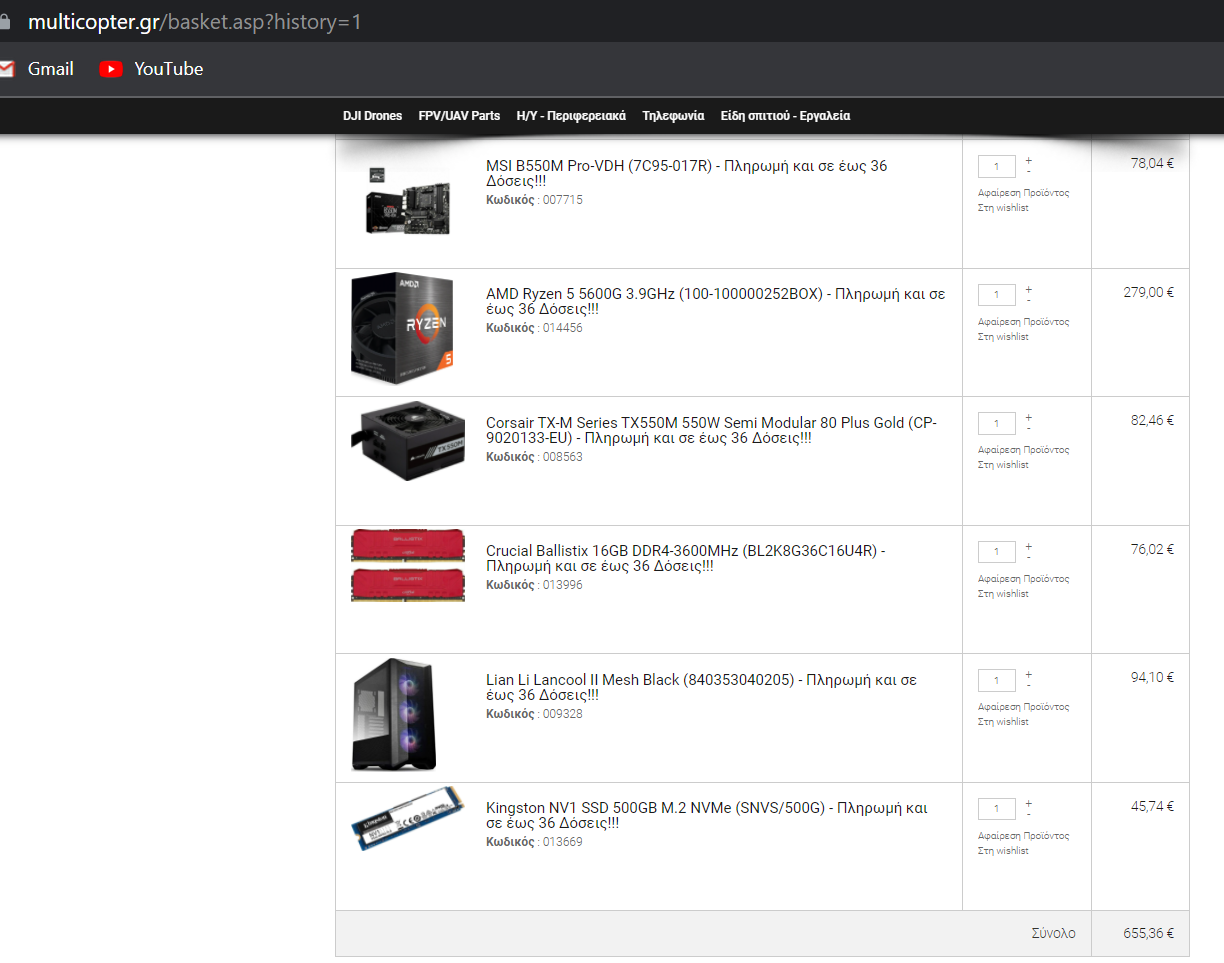Click the quantity field for Crucial Ballistix
This screenshot has width=1224, height=963.
(997, 551)
